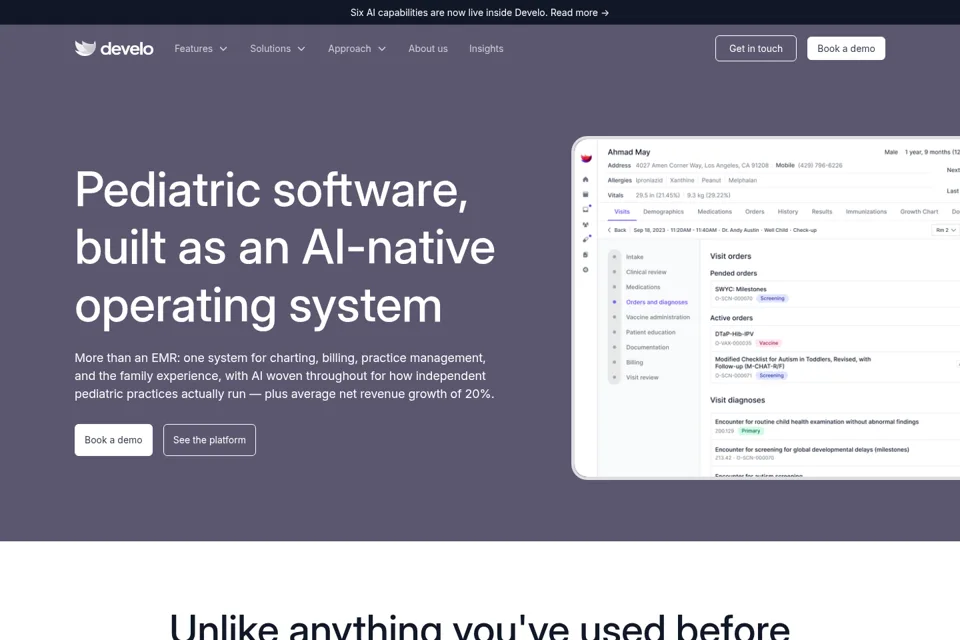Click the green Primary diagnosis tag

(x=751, y=431)
